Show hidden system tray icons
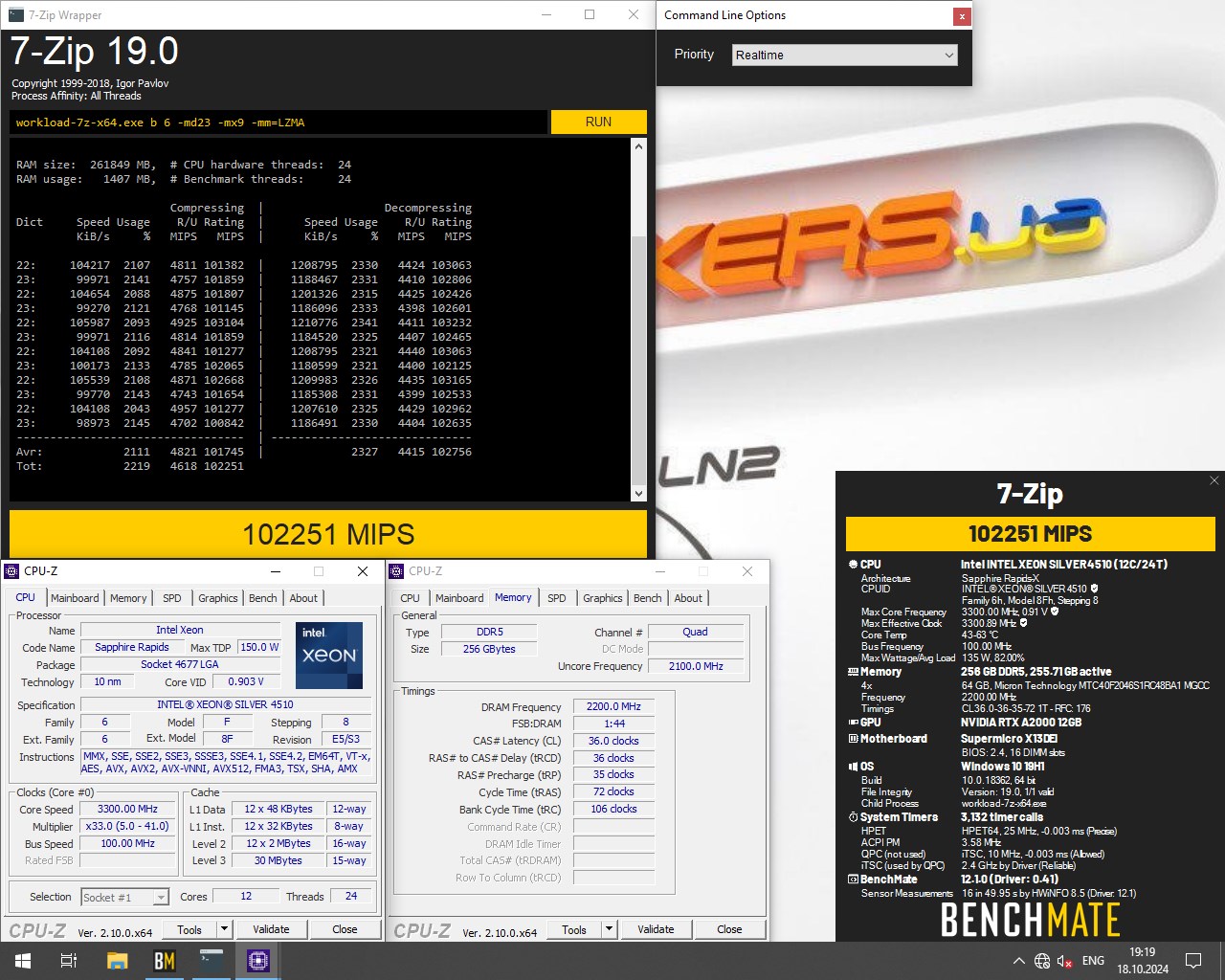 [x=1018, y=961]
